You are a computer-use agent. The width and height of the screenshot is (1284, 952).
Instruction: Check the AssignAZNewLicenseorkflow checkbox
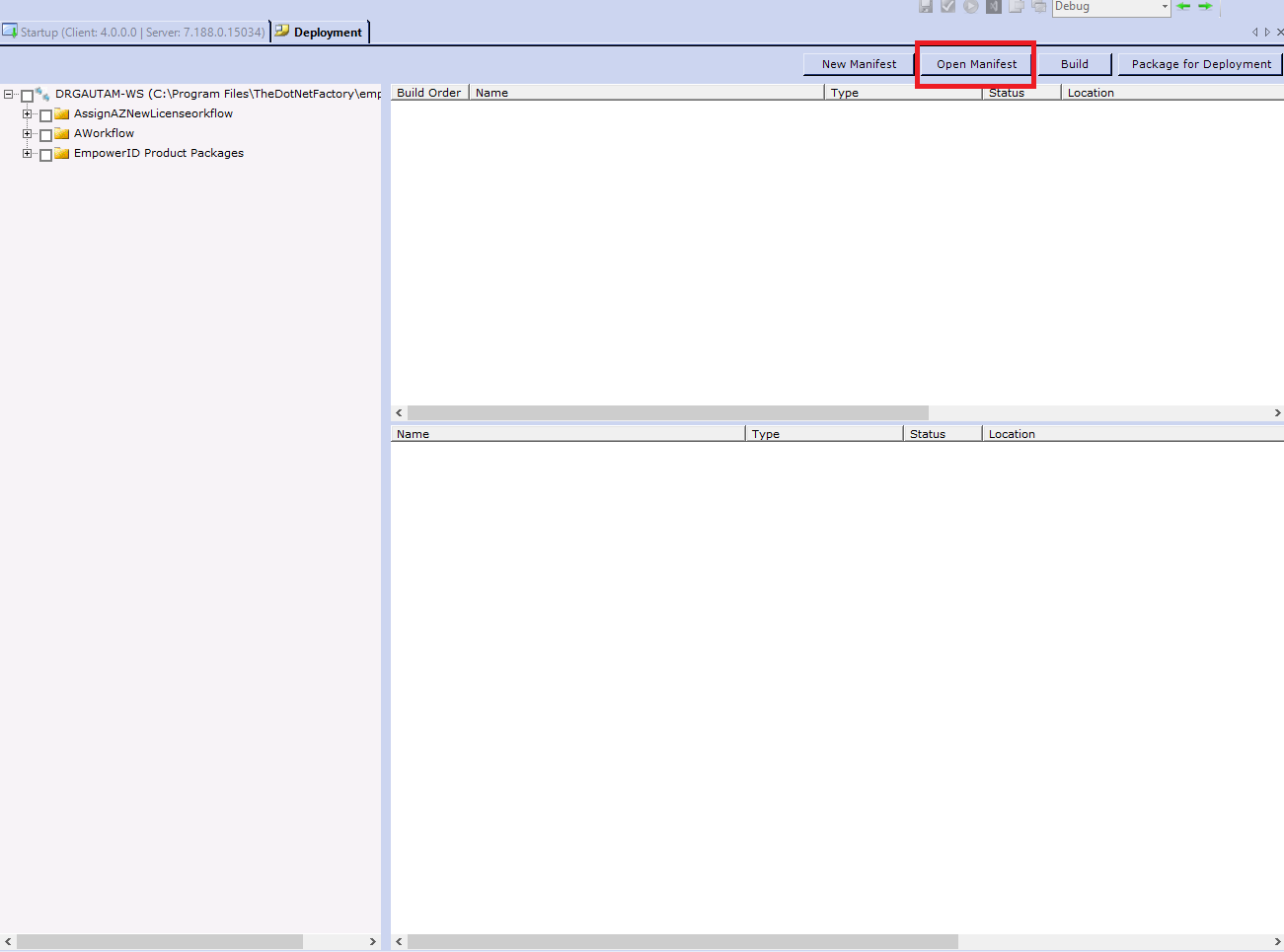pyautogui.click(x=45, y=113)
